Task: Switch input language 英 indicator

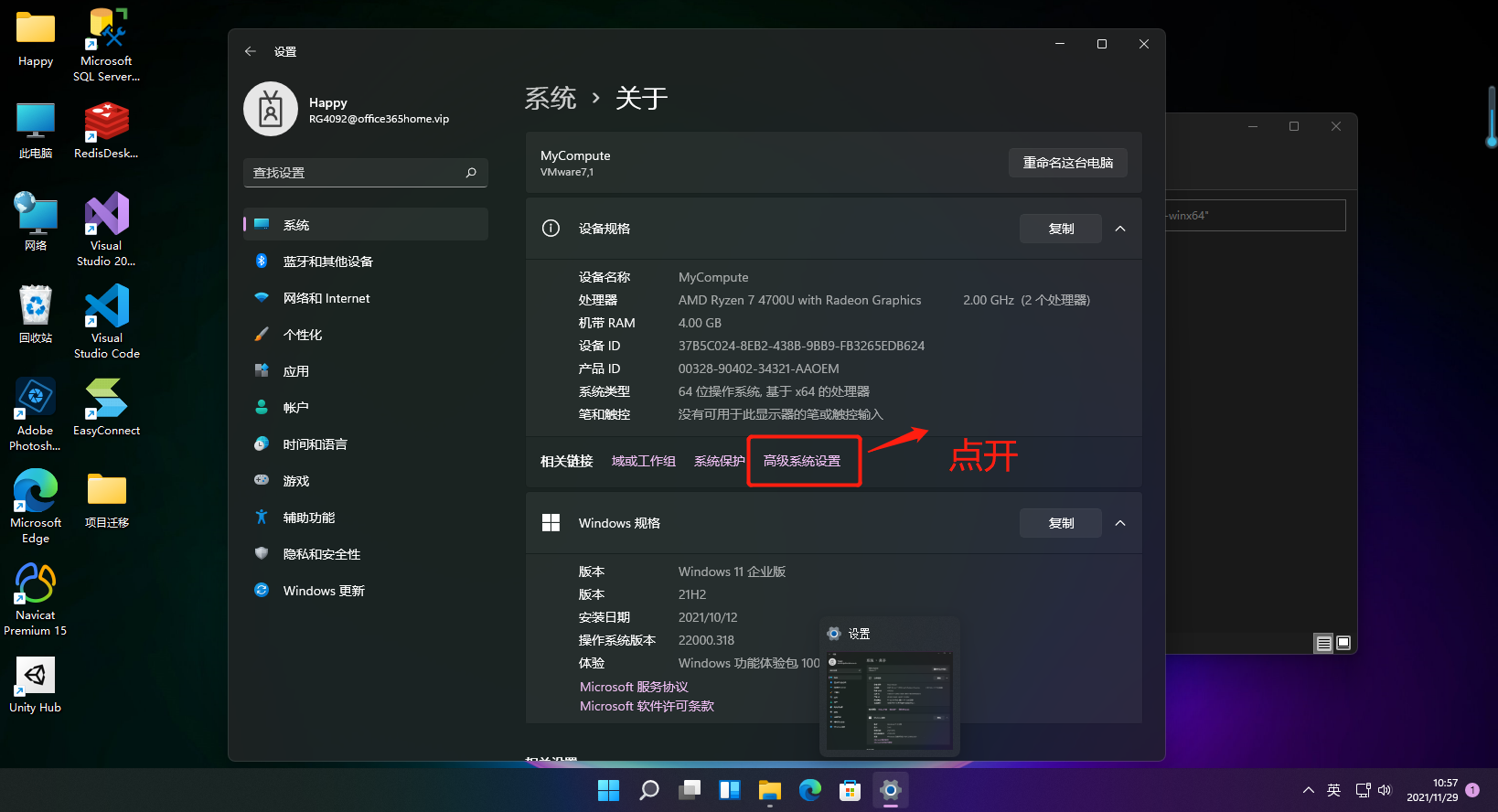Action: (x=1334, y=790)
